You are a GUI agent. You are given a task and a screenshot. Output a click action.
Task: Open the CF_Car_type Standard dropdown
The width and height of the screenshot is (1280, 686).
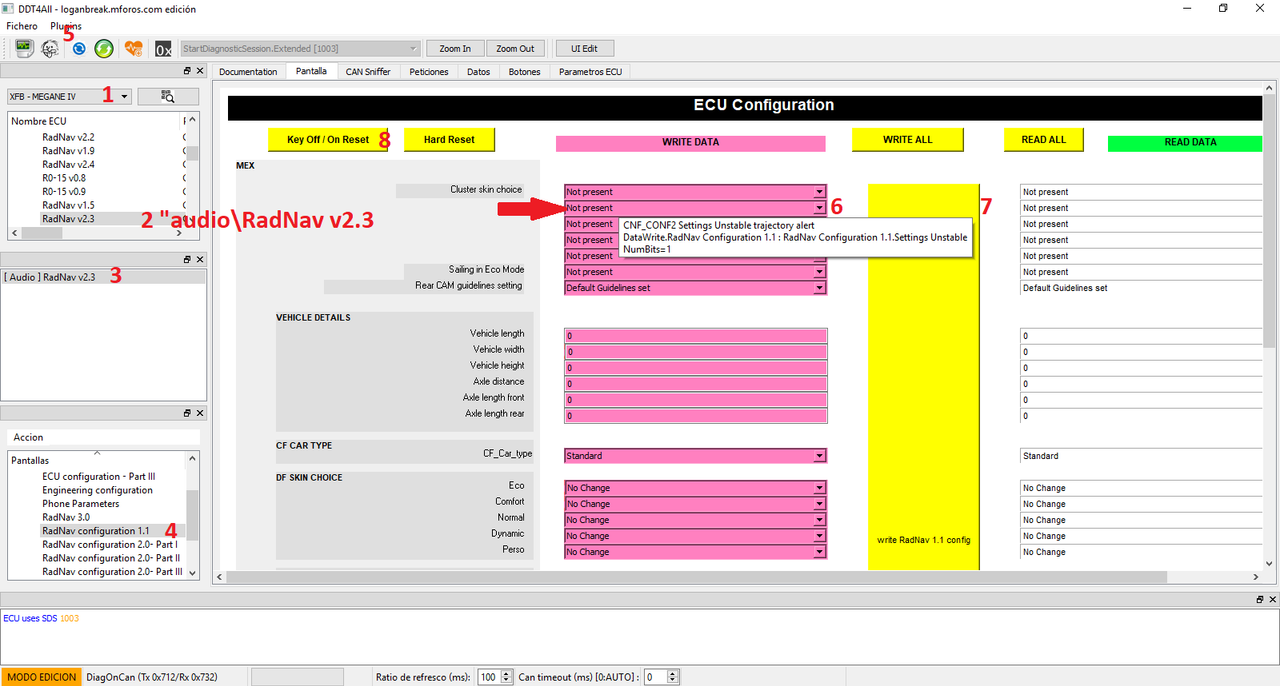point(695,456)
